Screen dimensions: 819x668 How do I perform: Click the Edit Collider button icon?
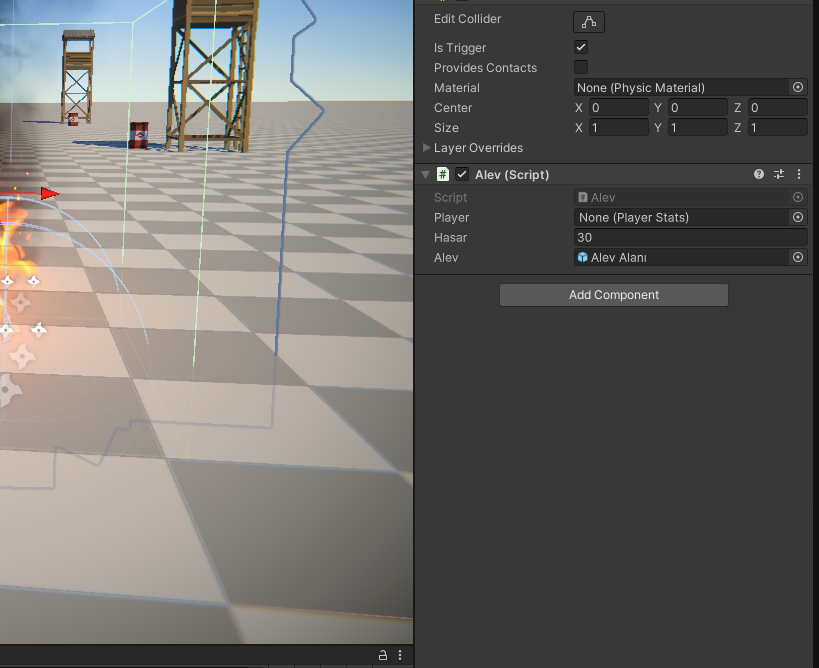coord(588,21)
